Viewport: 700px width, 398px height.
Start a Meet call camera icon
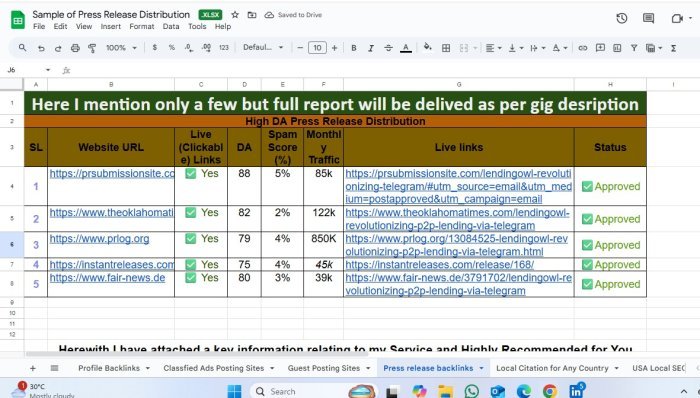point(677,18)
